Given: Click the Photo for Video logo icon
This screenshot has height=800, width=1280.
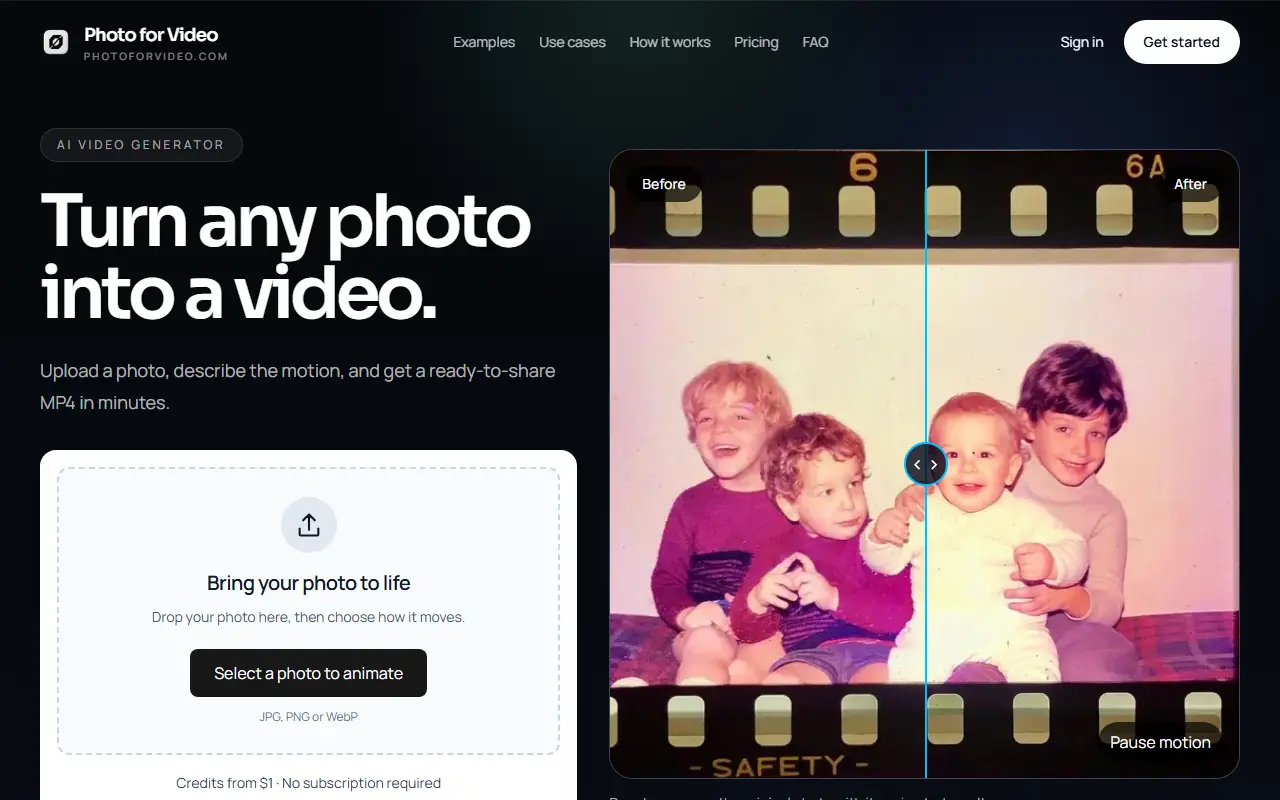Looking at the screenshot, I should click(x=56, y=42).
